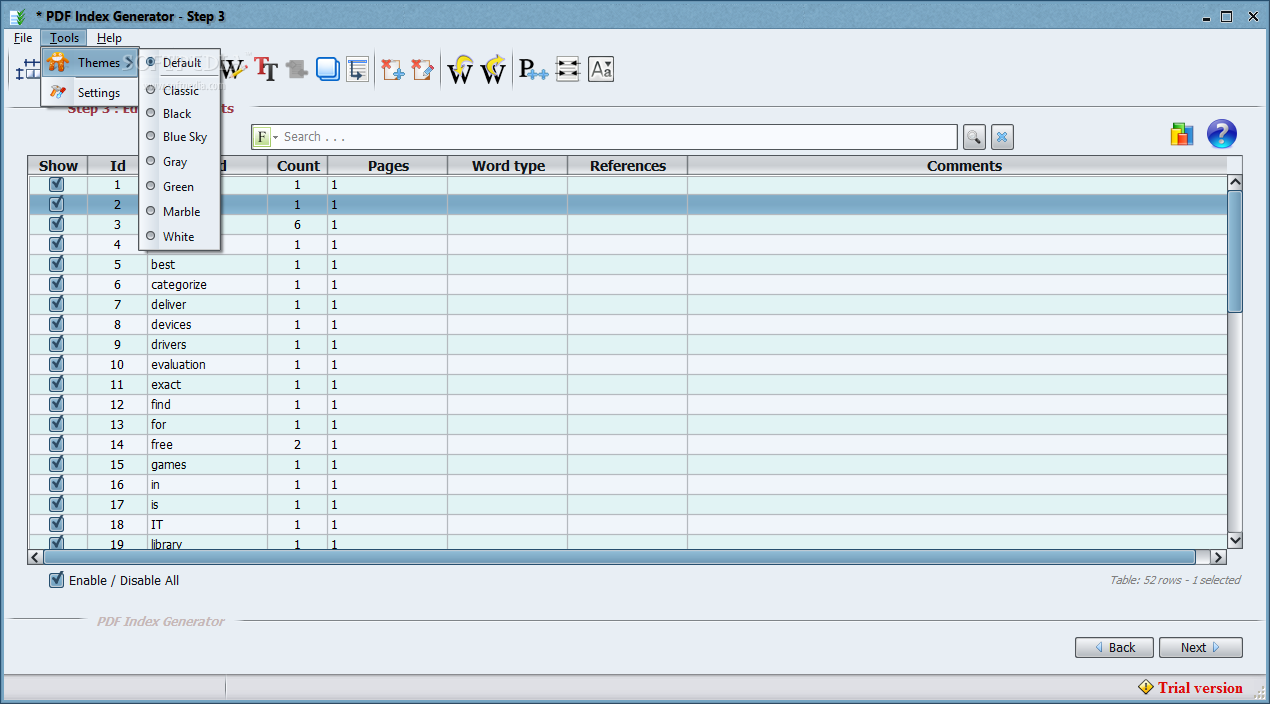
Task: Click the Themes menu character icon
Action: [x=58, y=62]
